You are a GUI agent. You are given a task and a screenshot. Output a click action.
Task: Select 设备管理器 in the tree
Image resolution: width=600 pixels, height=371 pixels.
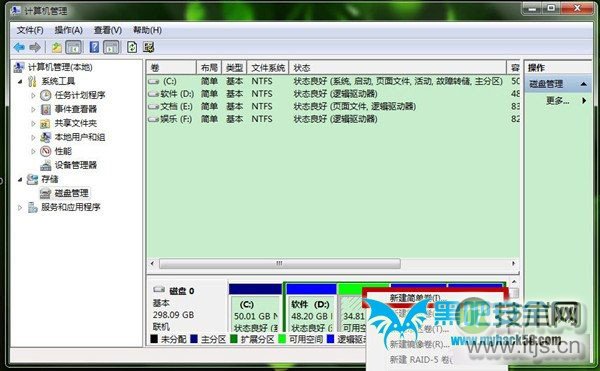76,165
